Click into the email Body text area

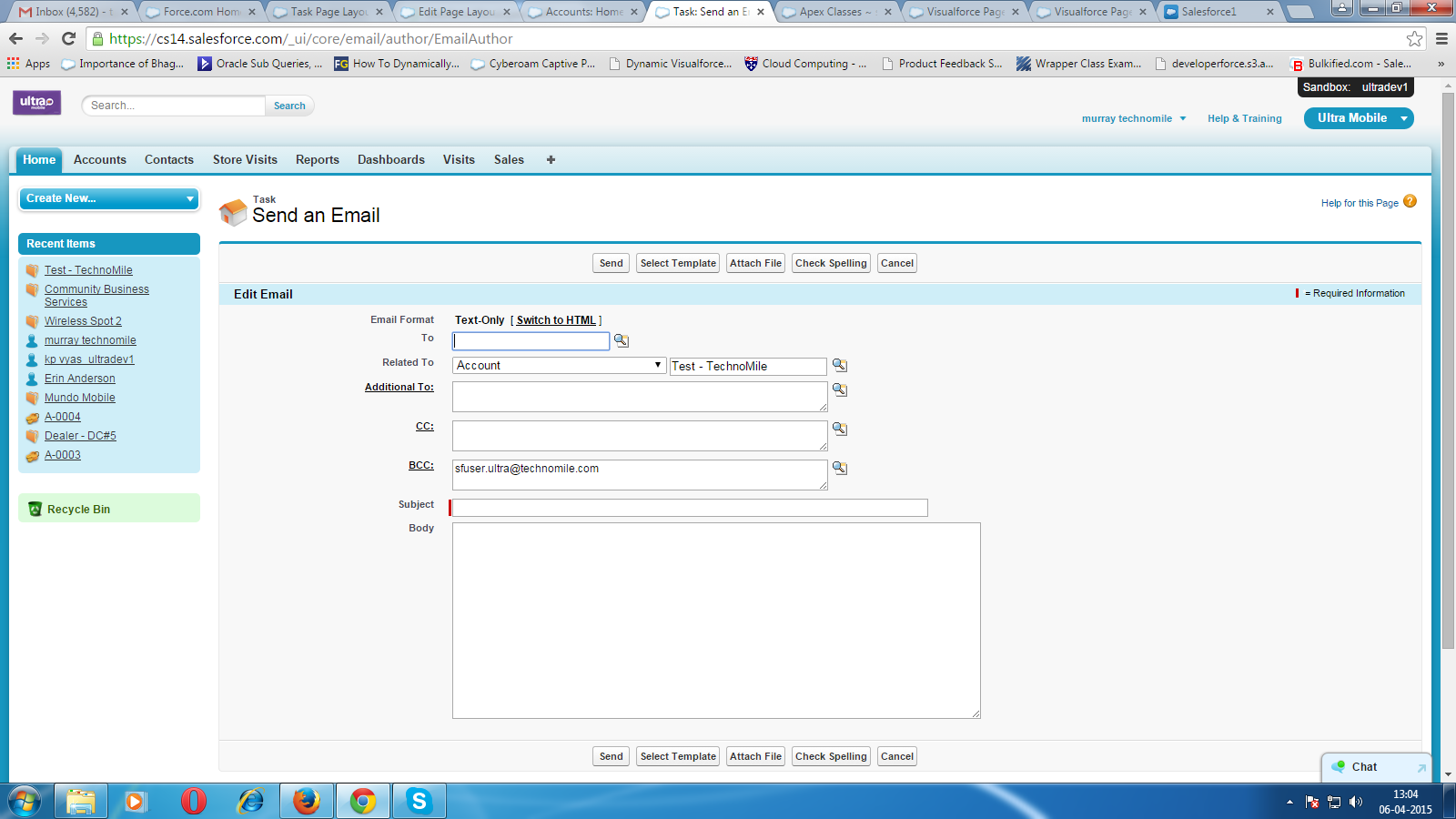716,621
